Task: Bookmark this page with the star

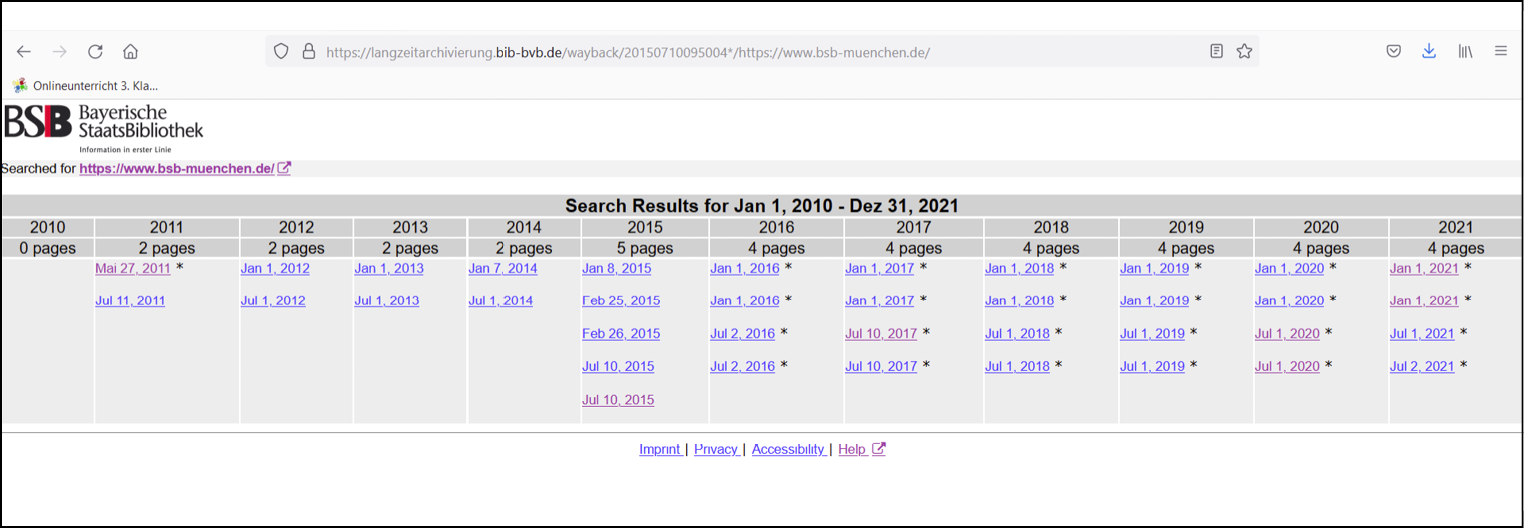Action: pyautogui.click(x=1244, y=51)
